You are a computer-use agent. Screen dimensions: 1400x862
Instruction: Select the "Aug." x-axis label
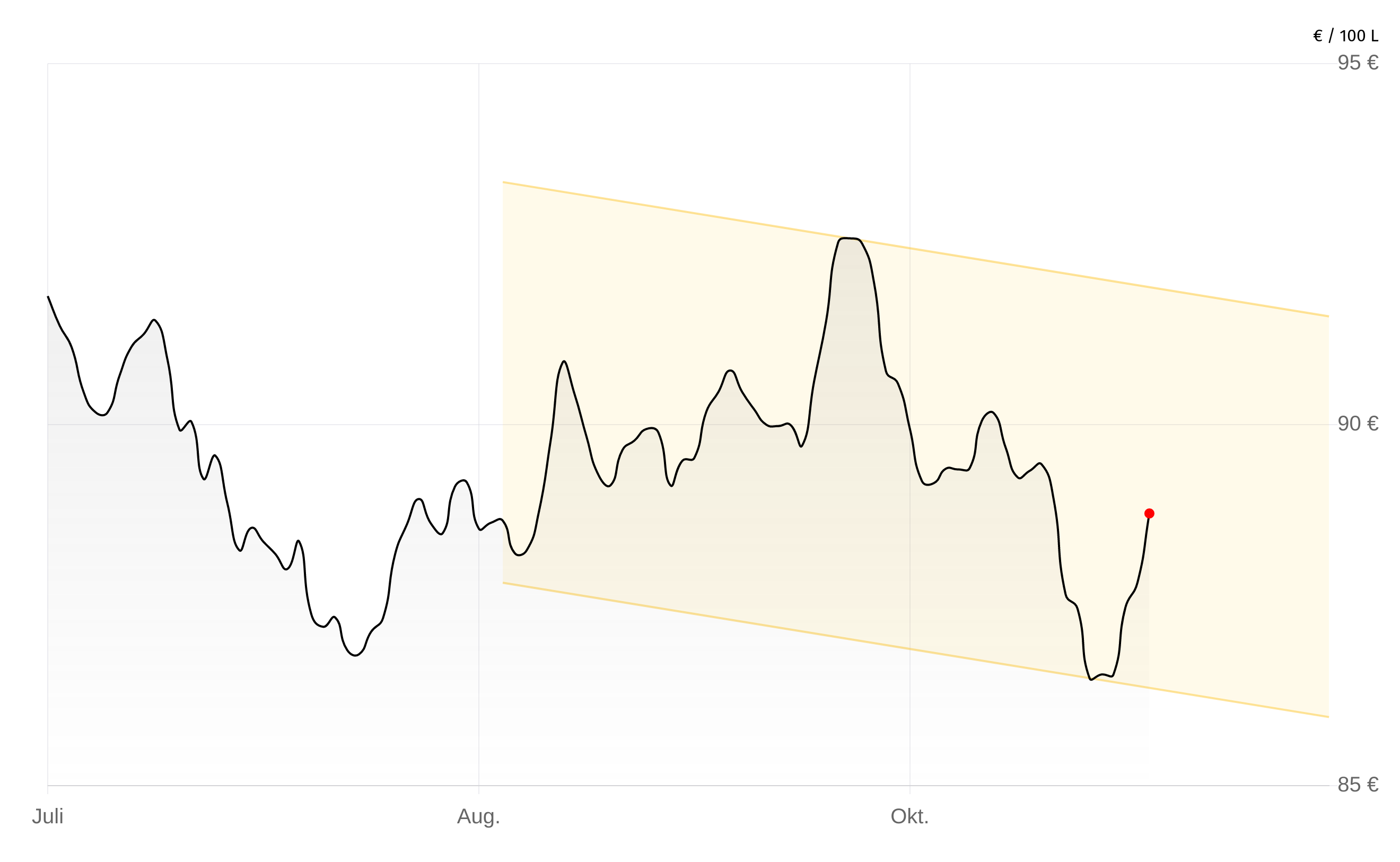pos(478,816)
